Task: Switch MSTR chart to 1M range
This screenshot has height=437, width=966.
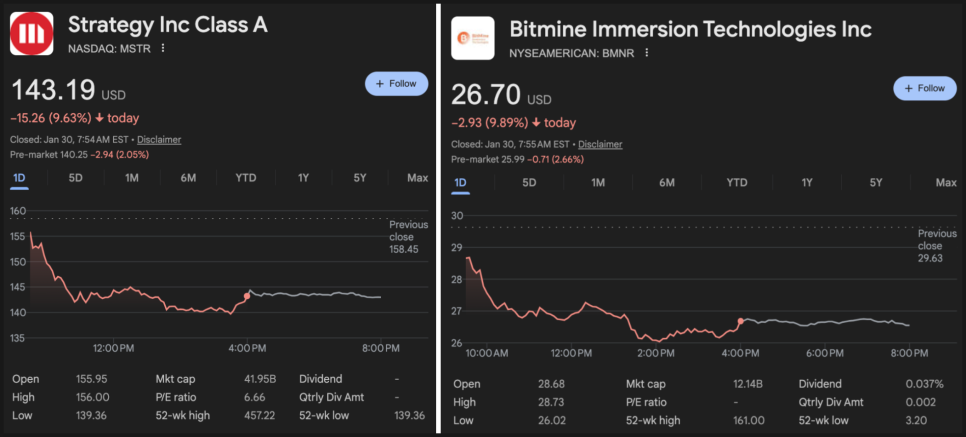Action: [x=132, y=178]
